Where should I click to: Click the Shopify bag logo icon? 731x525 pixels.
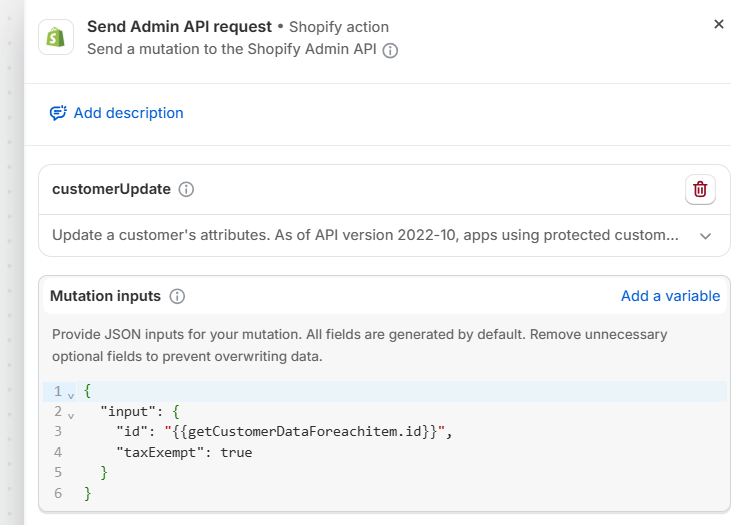(x=56, y=37)
